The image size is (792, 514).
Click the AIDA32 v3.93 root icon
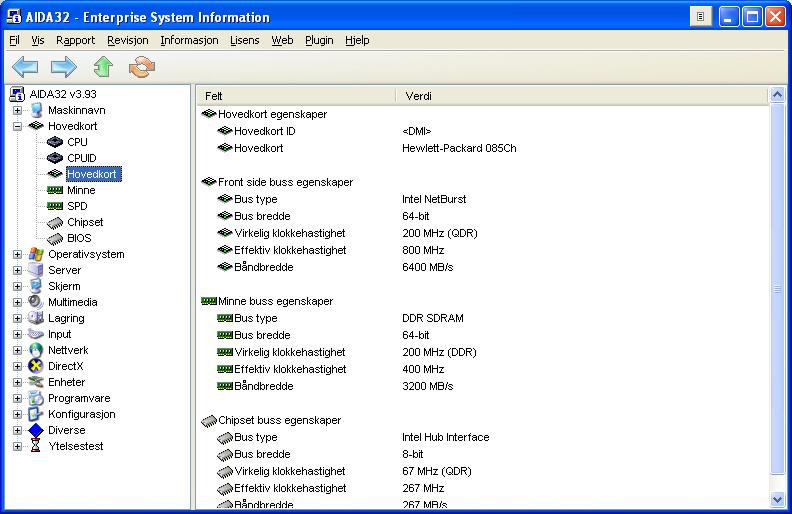(17, 94)
